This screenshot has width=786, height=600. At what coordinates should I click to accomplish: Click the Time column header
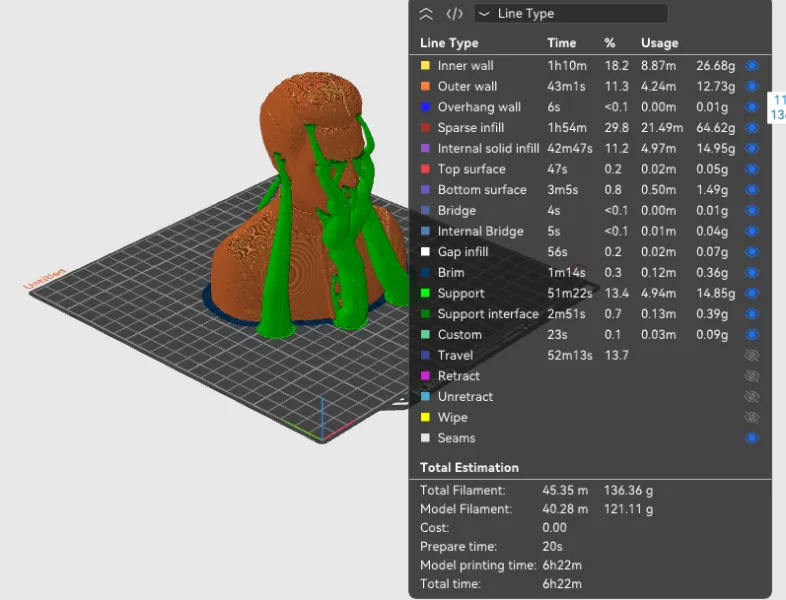click(x=561, y=43)
